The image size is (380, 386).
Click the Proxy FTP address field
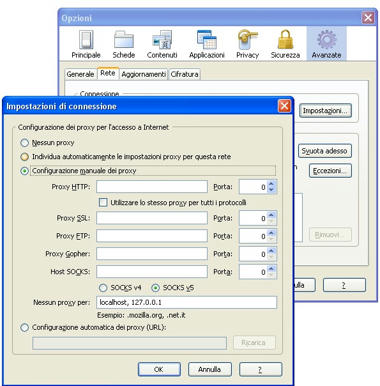pyautogui.click(x=152, y=236)
